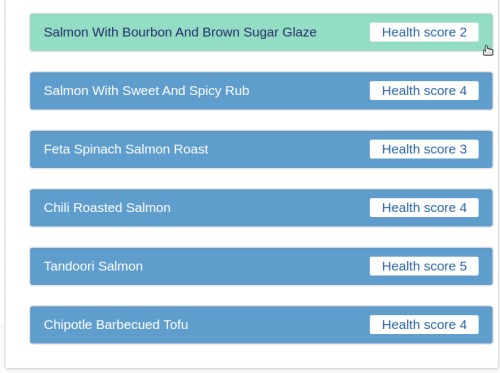The width and height of the screenshot is (500, 373).
Task: Click the Health score 2 badge
Action: [424, 32]
